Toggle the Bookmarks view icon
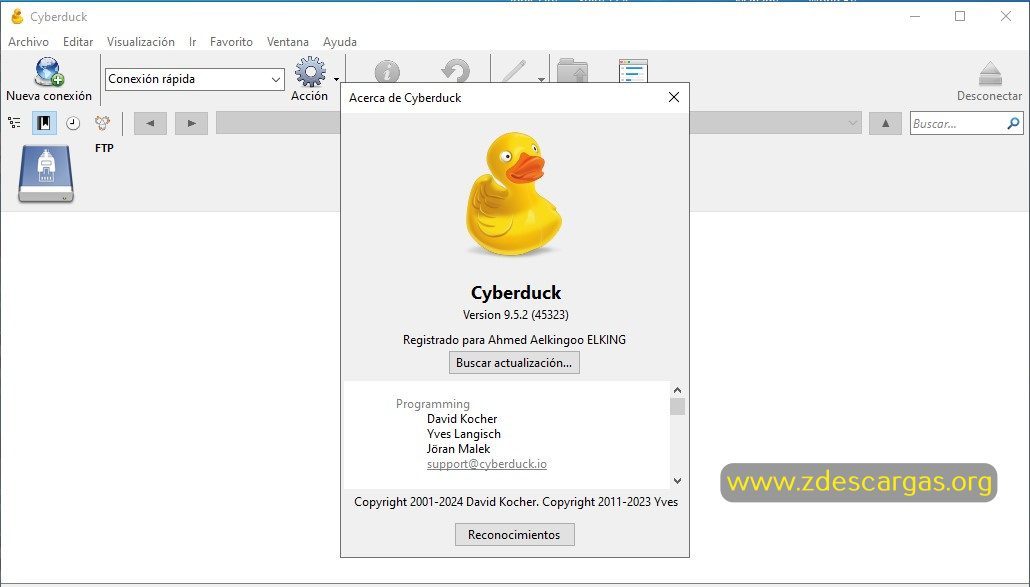Image resolution: width=1030 pixels, height=587 pixels. pos(44,123)
